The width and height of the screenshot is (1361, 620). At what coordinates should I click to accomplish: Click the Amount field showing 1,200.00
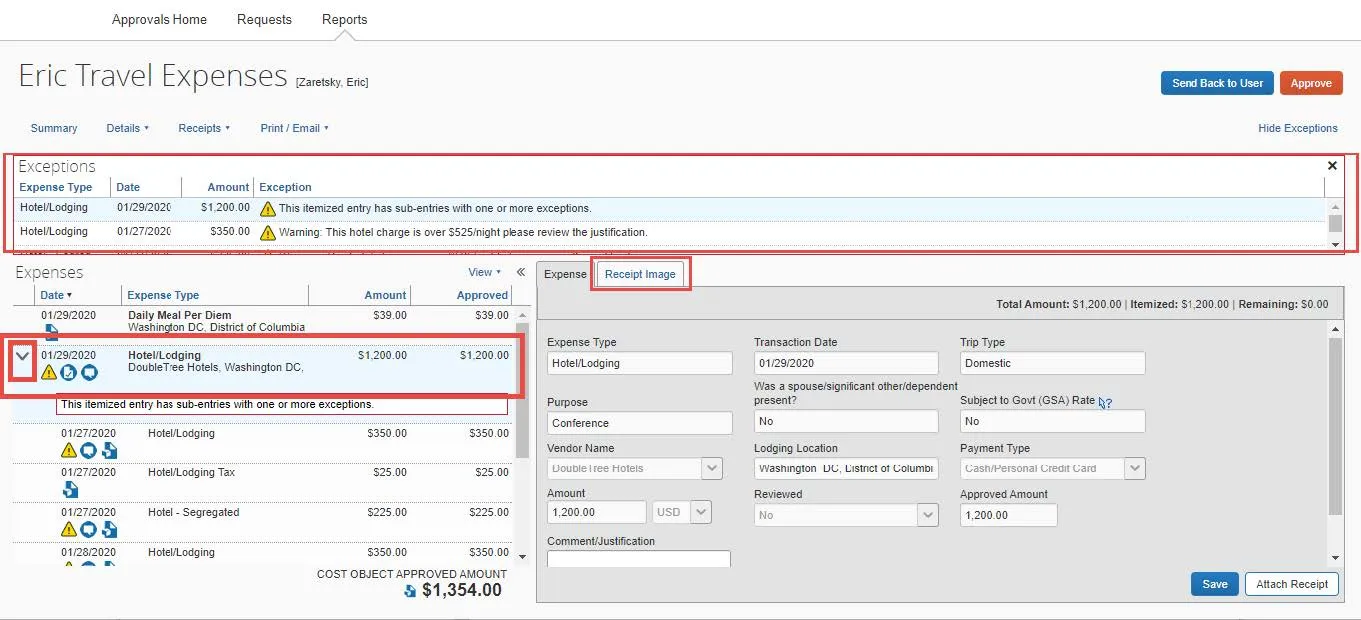[x=597, y=512]
